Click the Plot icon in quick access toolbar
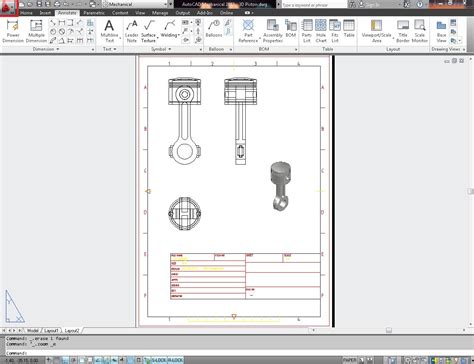Screen dimensions: 474x364 pos(57,4)
